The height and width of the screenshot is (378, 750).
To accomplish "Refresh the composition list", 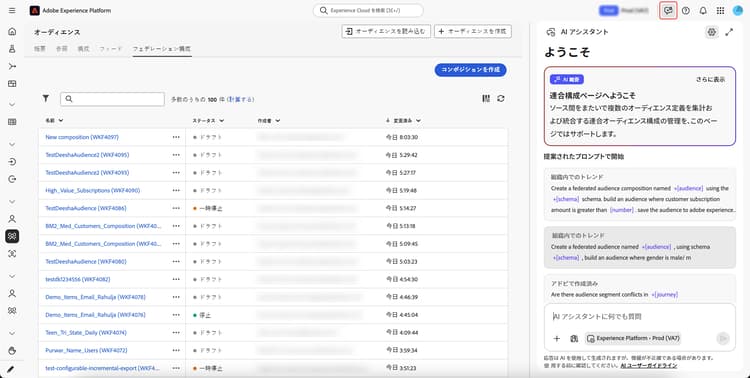I will coord(500,99).
